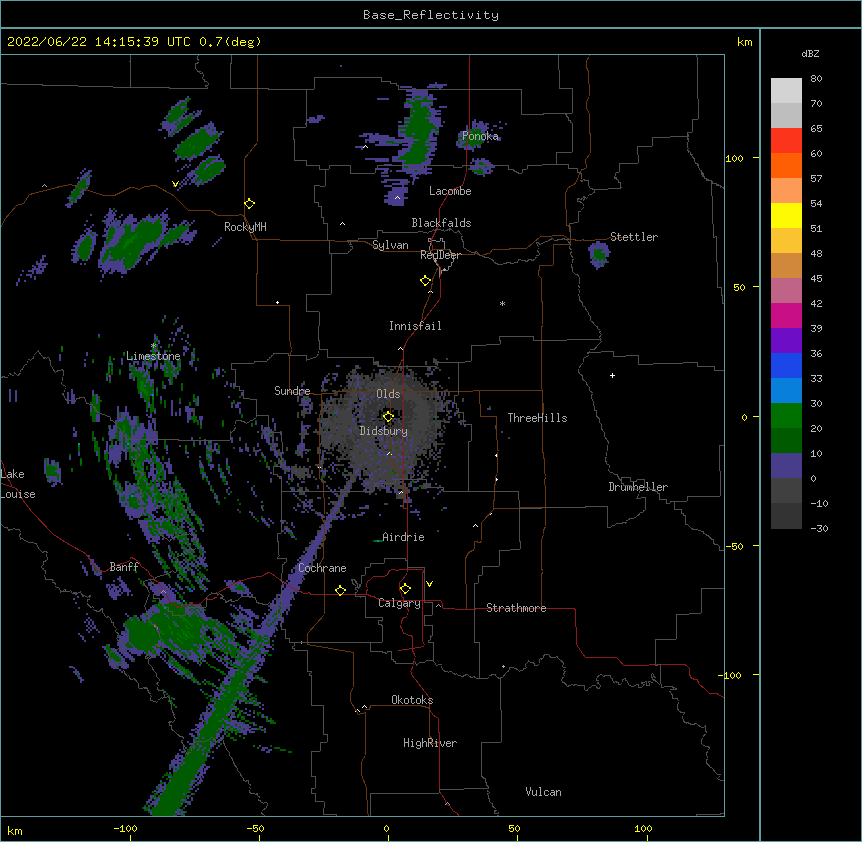Click the Base_Reflectivity title
Image resolution: width=862 pixels, height=842 pixels.
pyautogui.click(x=431, y=15)
